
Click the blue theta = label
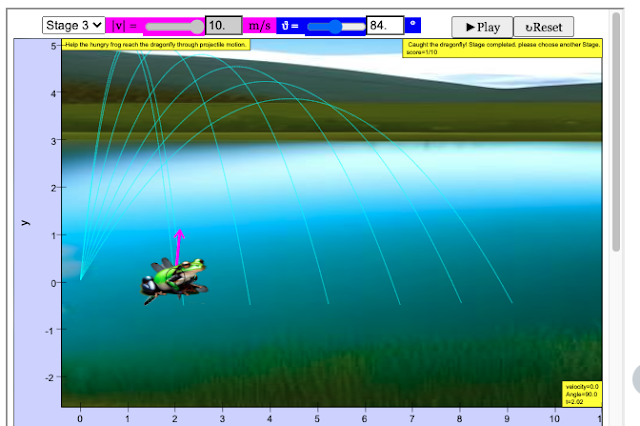click(x=290, y=26)
